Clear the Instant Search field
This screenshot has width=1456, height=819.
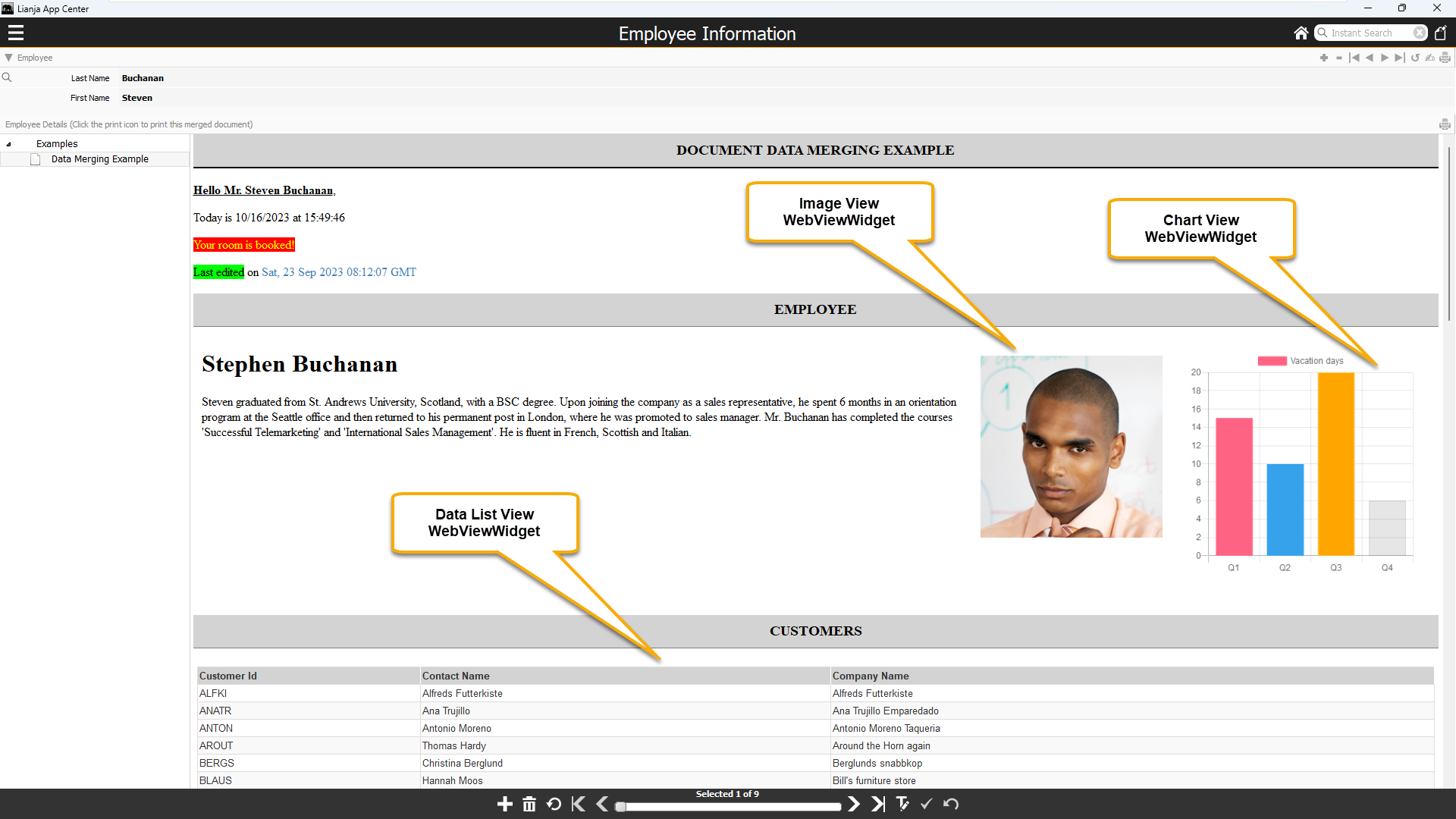click(1419, 33)
